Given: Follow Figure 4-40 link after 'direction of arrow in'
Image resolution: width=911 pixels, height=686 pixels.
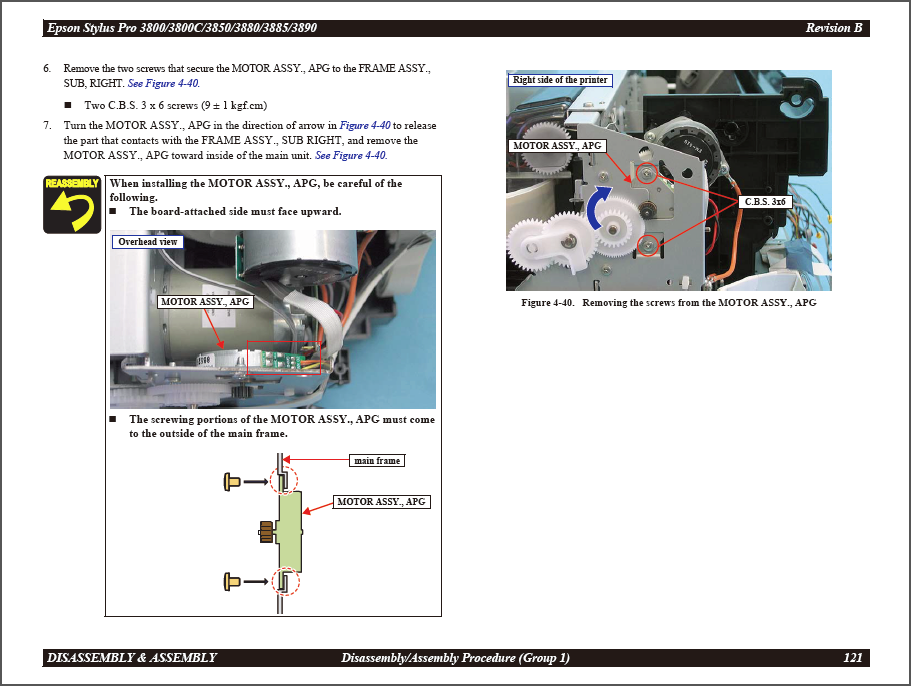Looking at the screenshot, I should [x=365, y=125].
